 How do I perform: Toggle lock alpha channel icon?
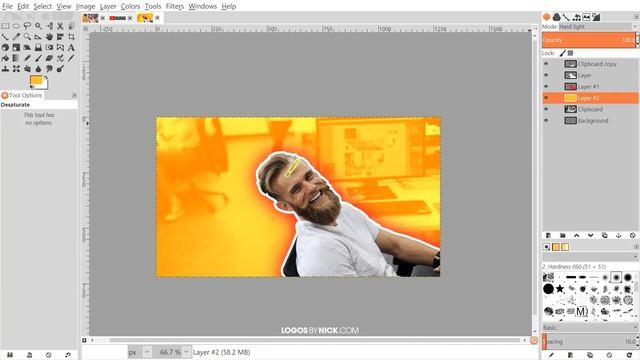click(x=571, y=53)
